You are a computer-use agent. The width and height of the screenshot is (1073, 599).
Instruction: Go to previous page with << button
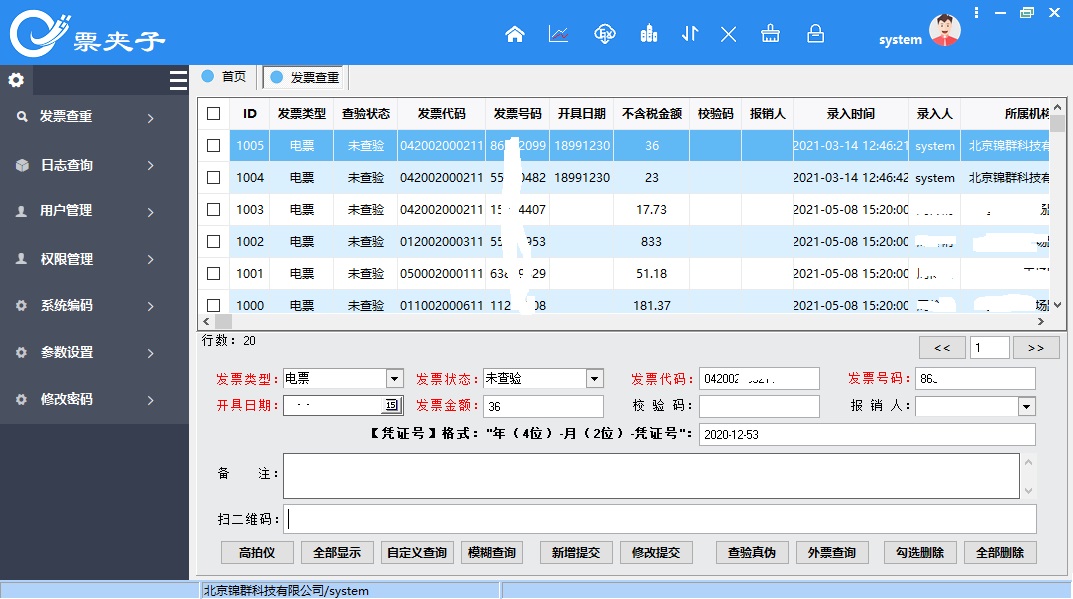[x=942, y=348]
